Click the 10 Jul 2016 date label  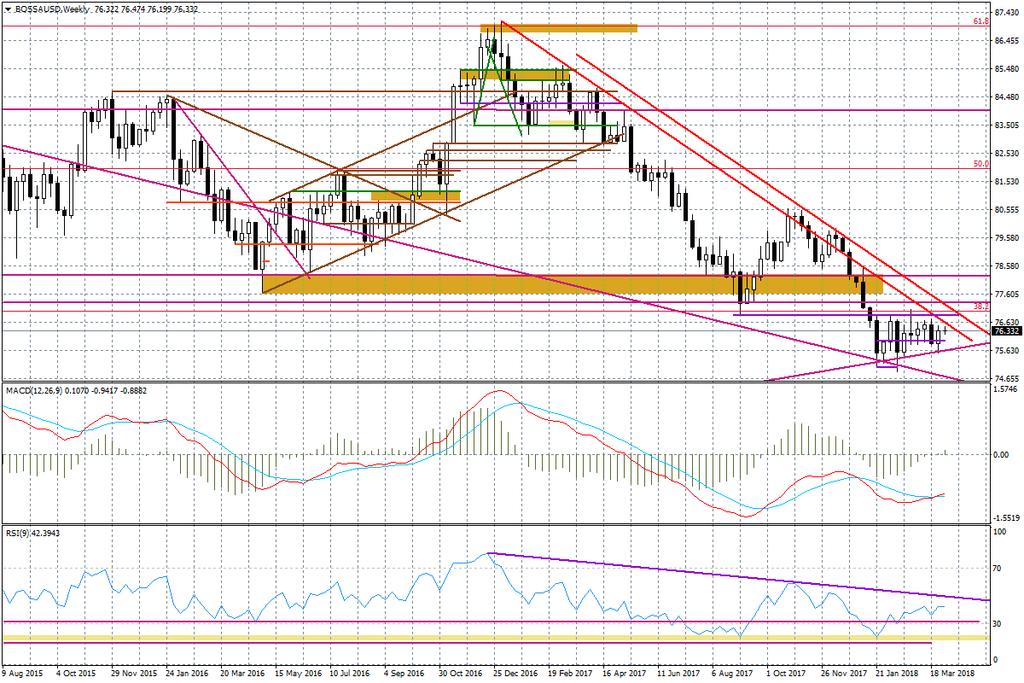pos(351,673)
